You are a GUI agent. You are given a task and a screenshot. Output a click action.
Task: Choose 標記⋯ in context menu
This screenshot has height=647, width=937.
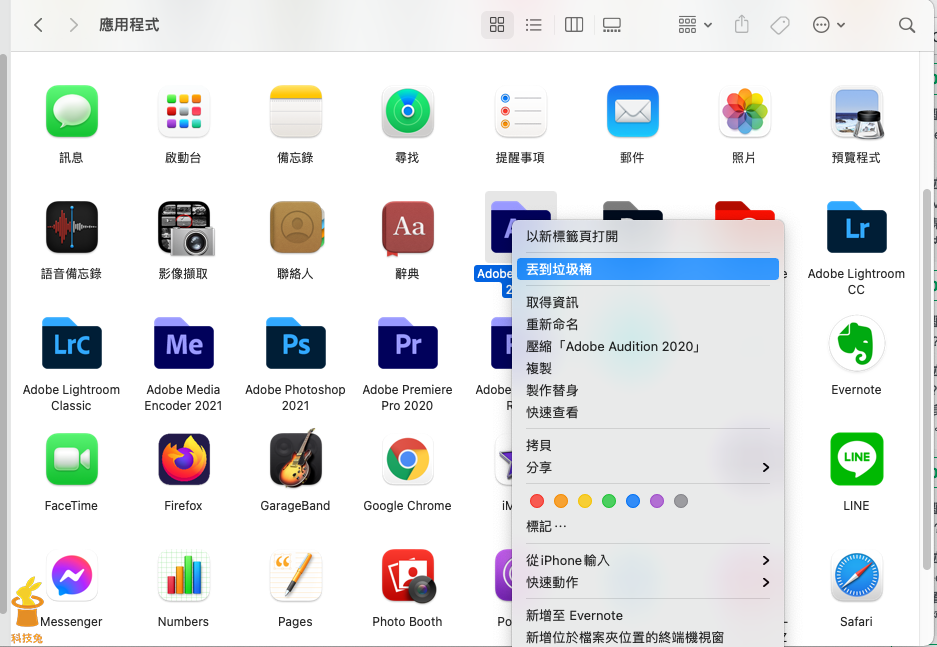click(648, 526)
